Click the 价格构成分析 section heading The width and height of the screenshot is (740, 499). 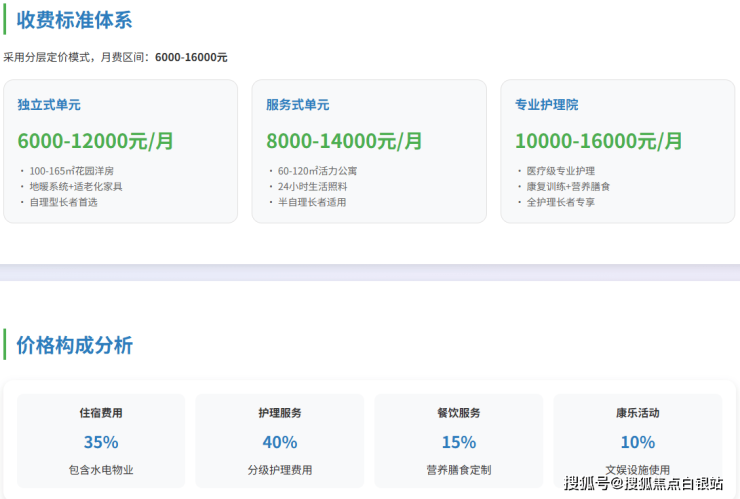coord(74,346)
